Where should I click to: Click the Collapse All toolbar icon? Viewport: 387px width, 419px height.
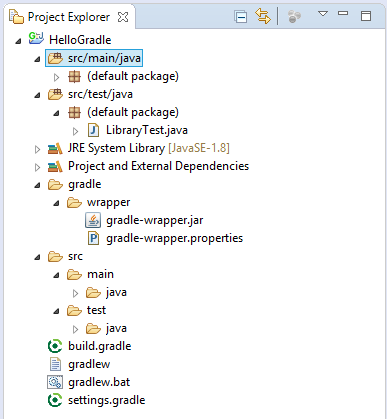click(240, 16)
